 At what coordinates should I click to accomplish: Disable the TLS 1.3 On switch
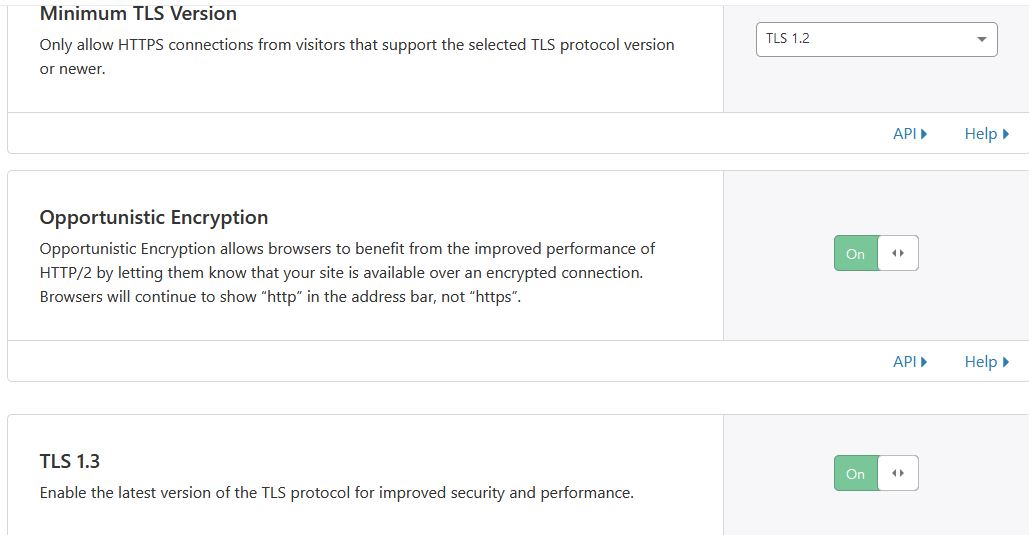[856, 474]
